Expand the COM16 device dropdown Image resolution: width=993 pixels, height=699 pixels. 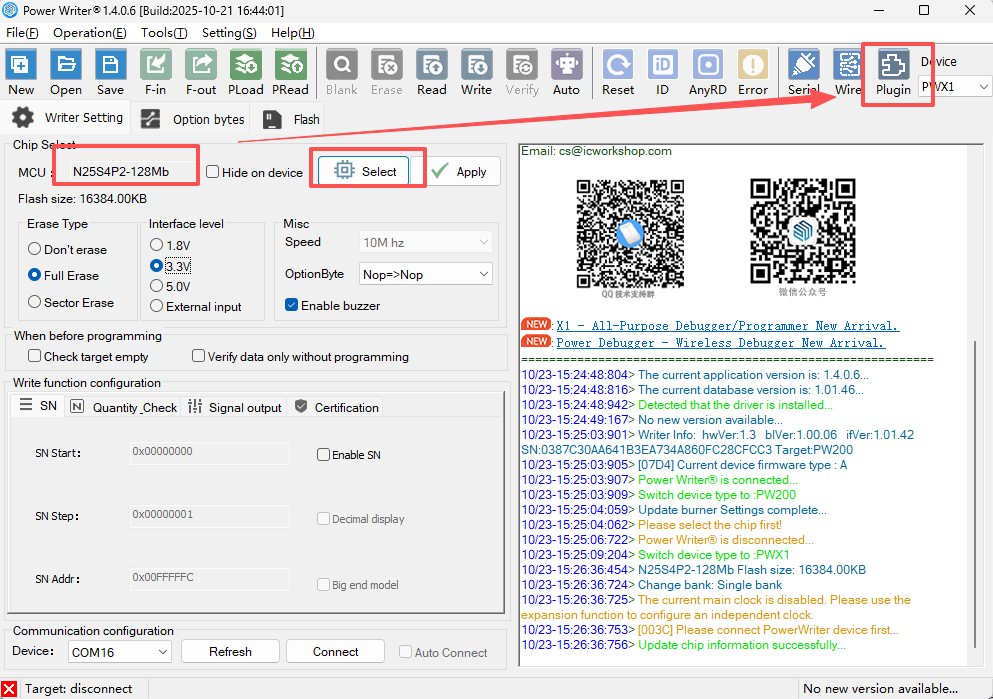pos(120,652)
